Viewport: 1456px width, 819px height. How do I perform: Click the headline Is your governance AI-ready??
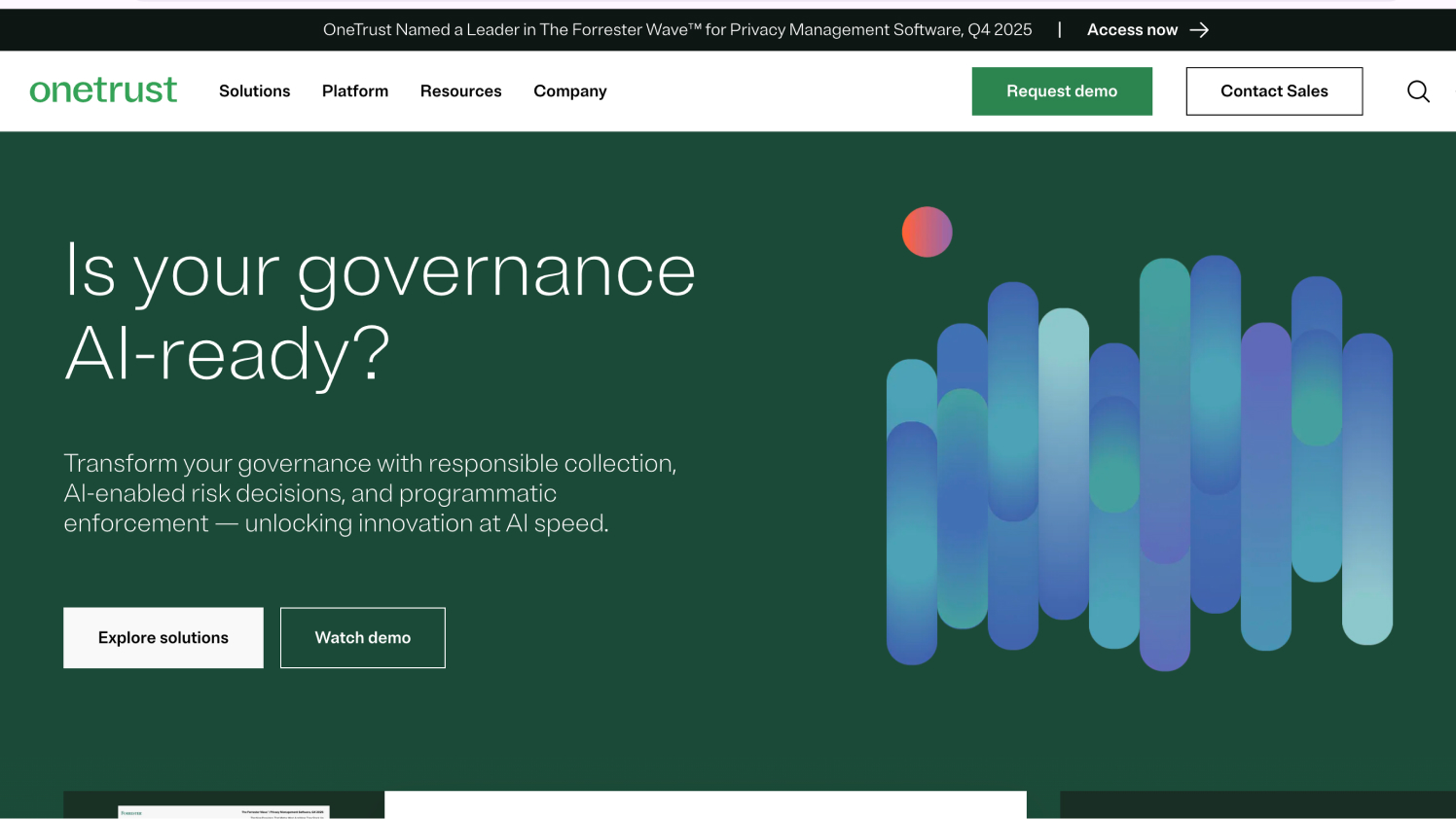[x=379, y=311]
